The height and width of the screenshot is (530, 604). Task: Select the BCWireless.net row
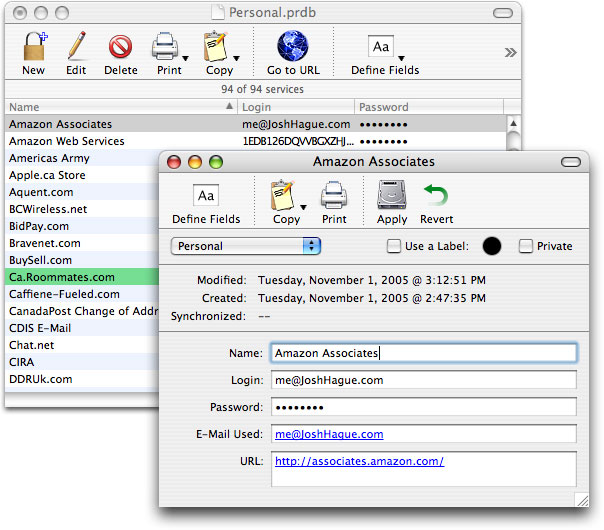[82, 209]
